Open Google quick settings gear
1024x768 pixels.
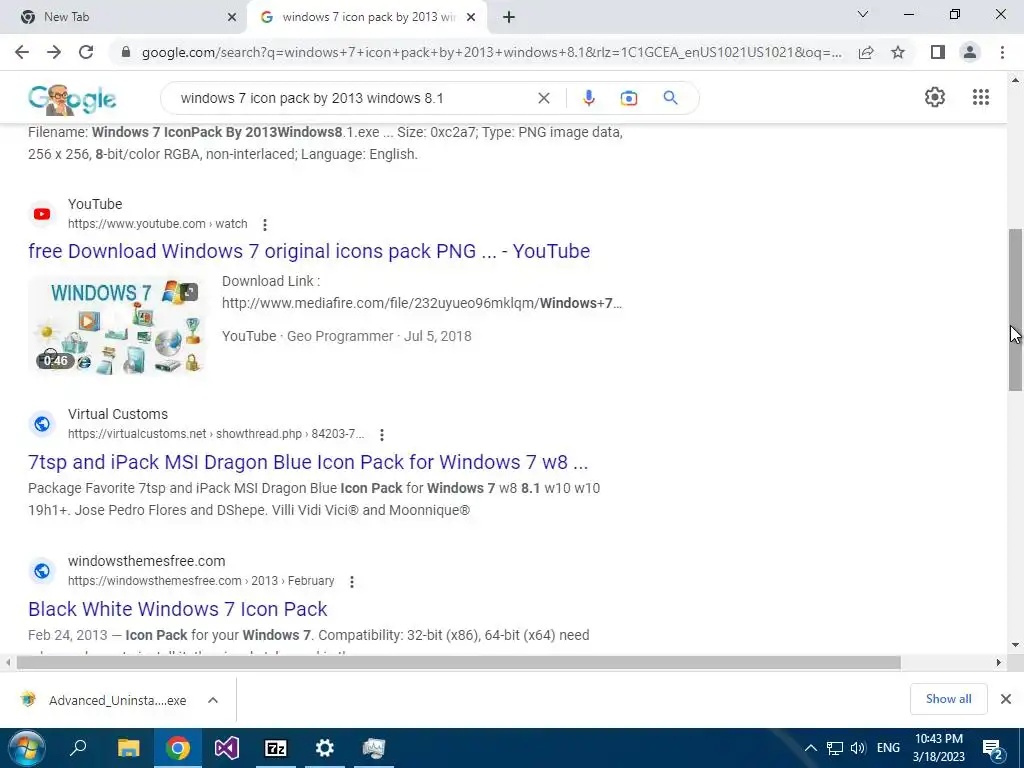[x=935, y=97]
